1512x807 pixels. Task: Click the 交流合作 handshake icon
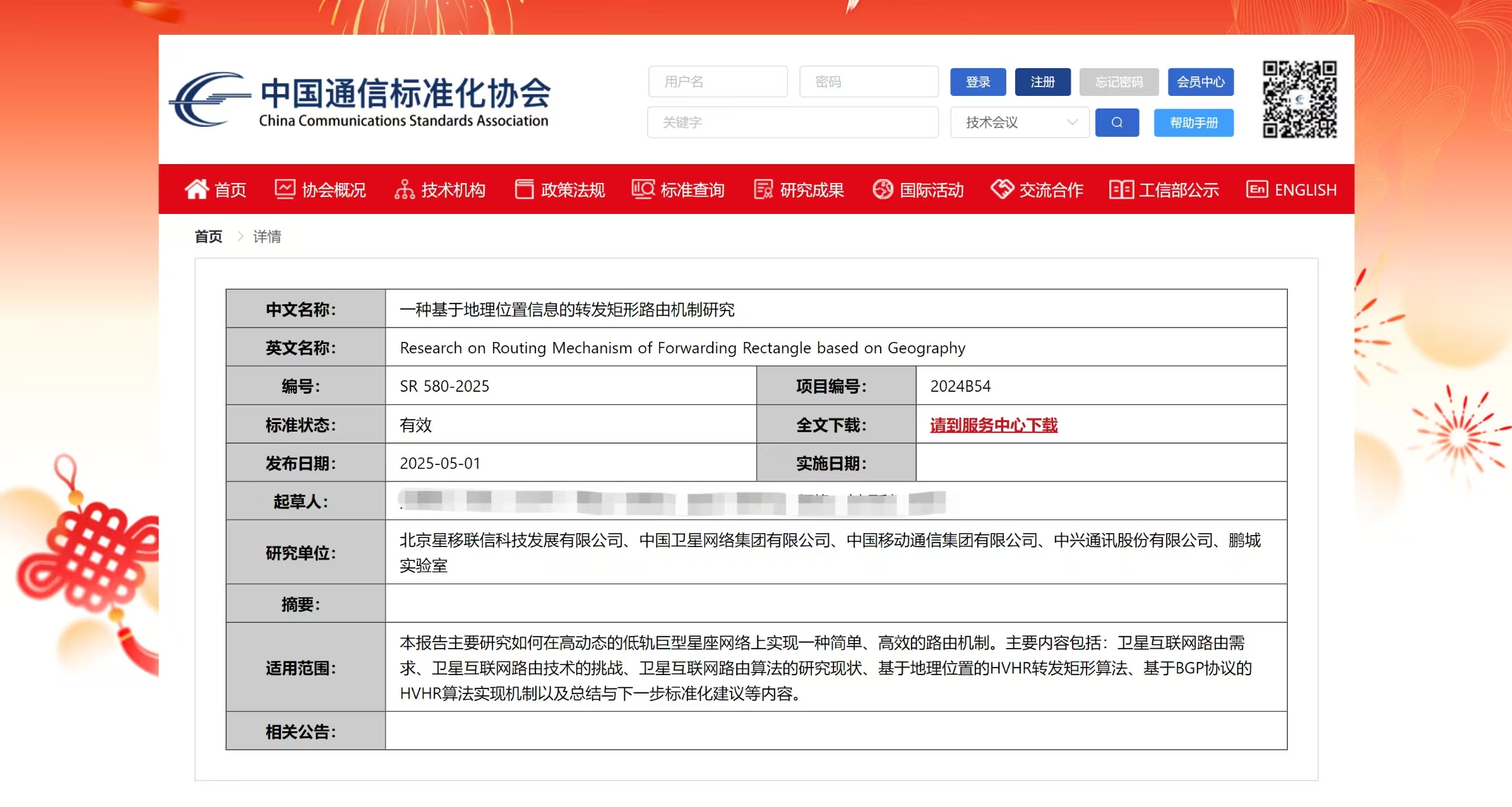pos(1001,189)
